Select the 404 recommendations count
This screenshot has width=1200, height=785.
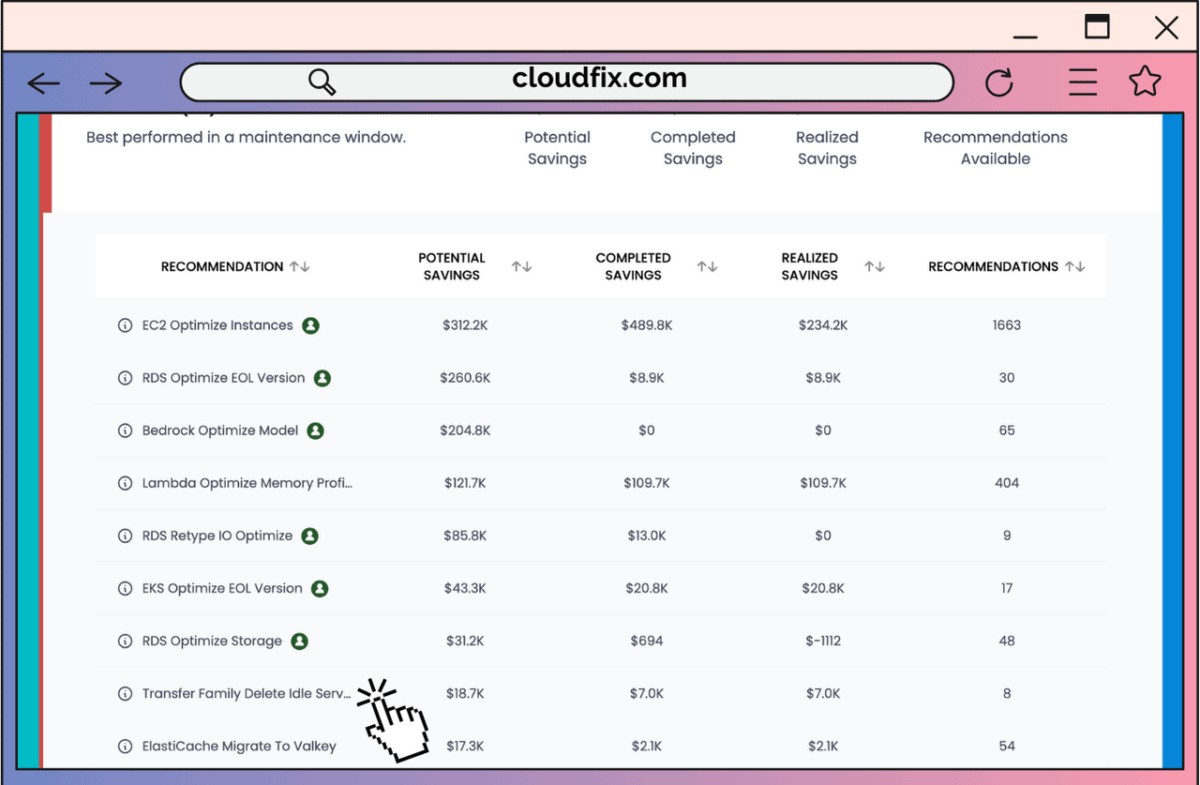pyautogui.click(x=1007, y=483)
